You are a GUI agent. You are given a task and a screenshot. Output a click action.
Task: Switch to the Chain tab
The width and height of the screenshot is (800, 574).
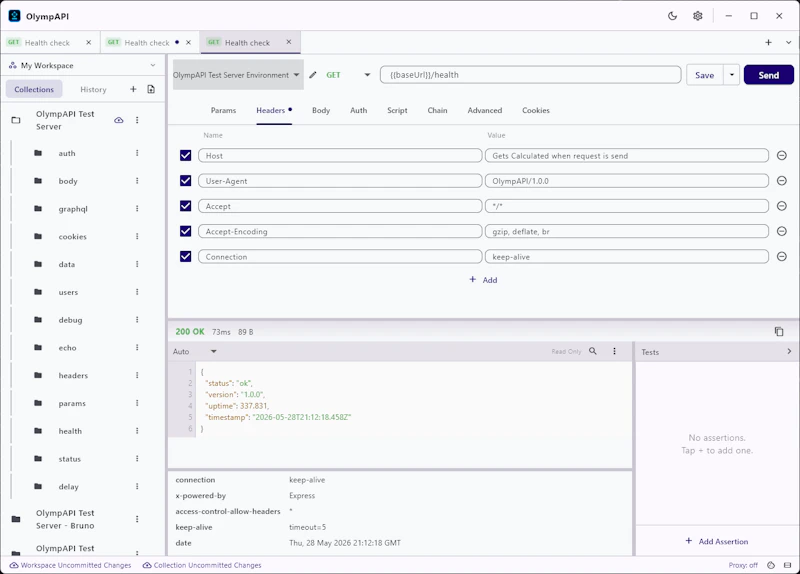point(437,110)
